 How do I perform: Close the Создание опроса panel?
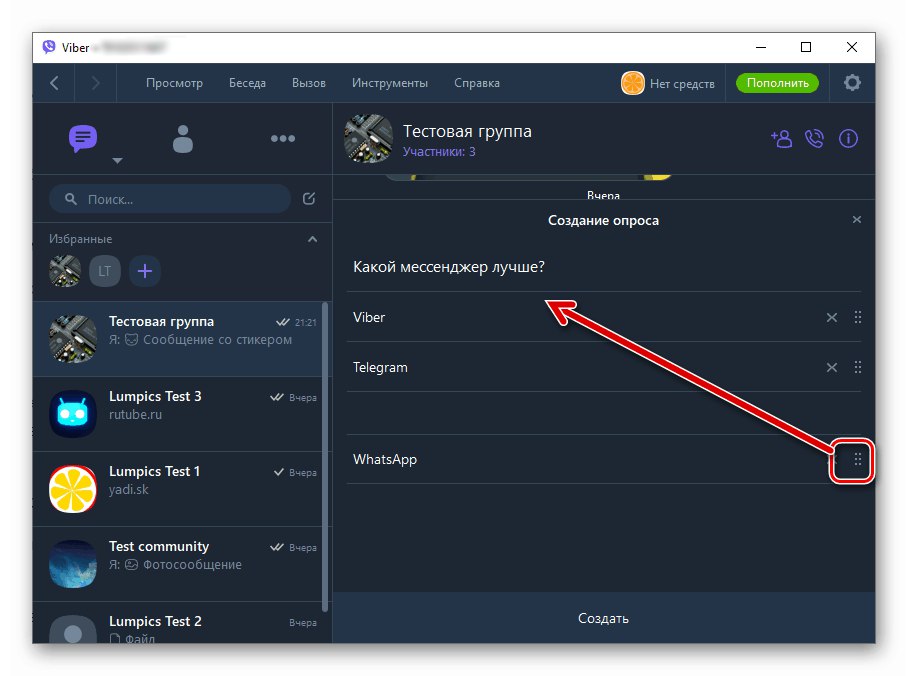click(x=857, y=220)
